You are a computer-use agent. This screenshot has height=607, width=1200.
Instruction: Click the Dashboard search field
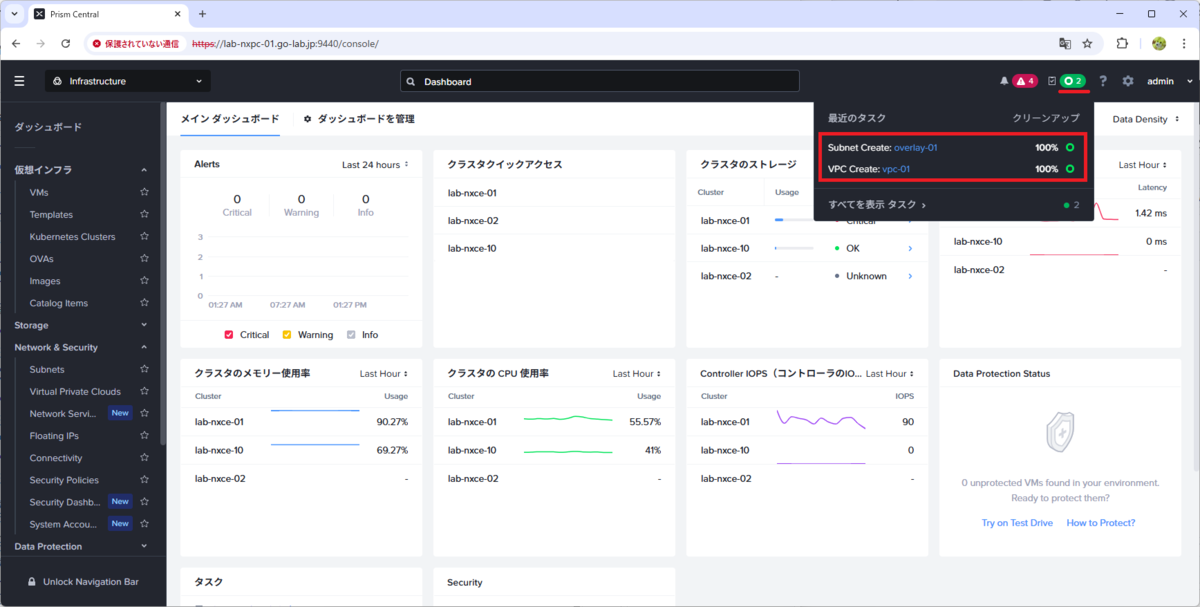click(x=600, y=81)
